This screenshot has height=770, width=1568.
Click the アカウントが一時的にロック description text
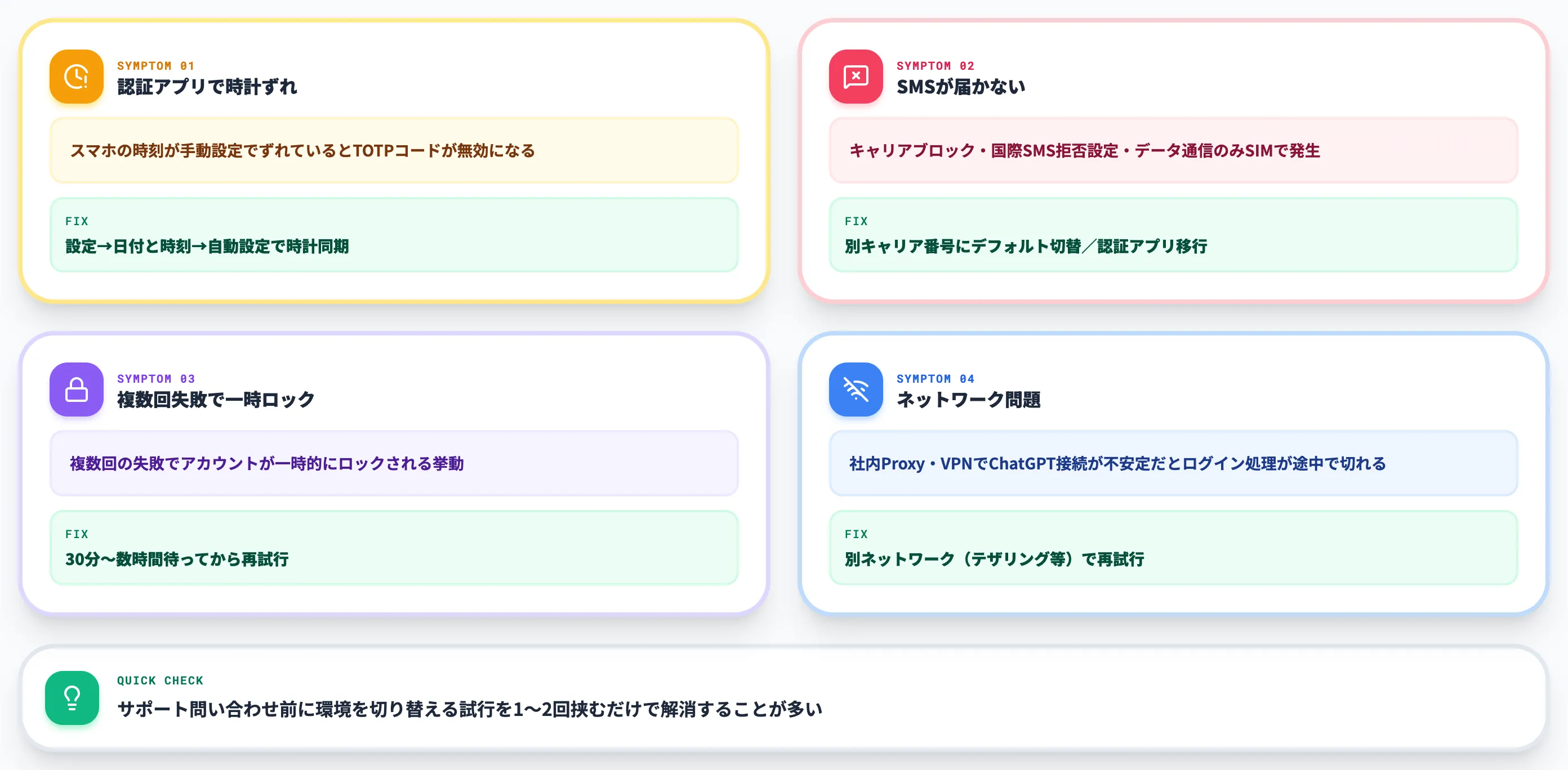coord(266,463)
